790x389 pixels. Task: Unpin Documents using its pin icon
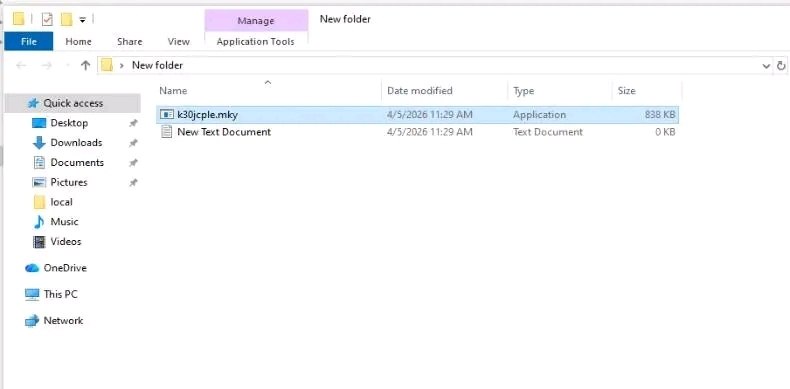click(x=133, y=163)
